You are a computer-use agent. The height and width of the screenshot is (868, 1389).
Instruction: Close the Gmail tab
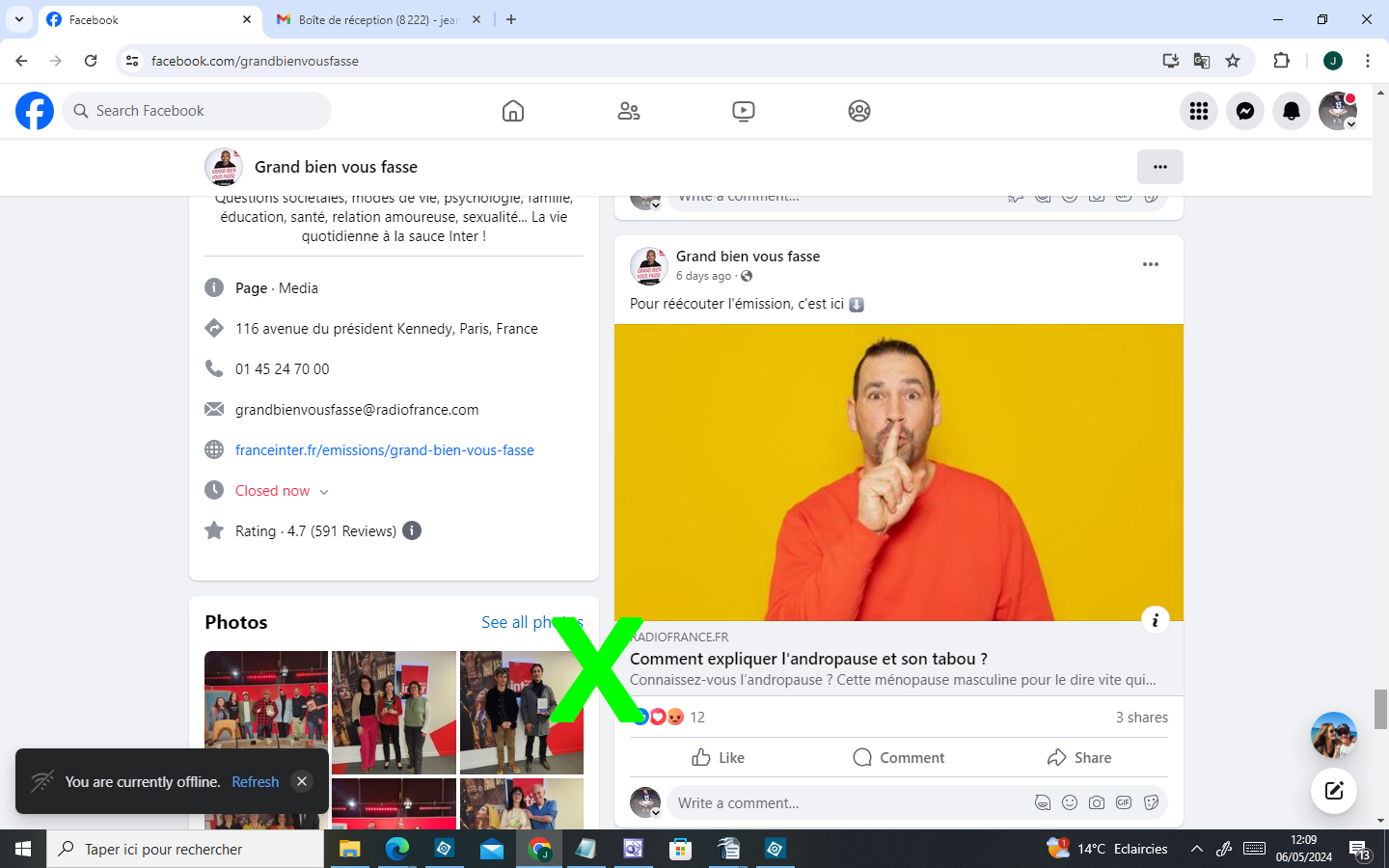point(477,19)
